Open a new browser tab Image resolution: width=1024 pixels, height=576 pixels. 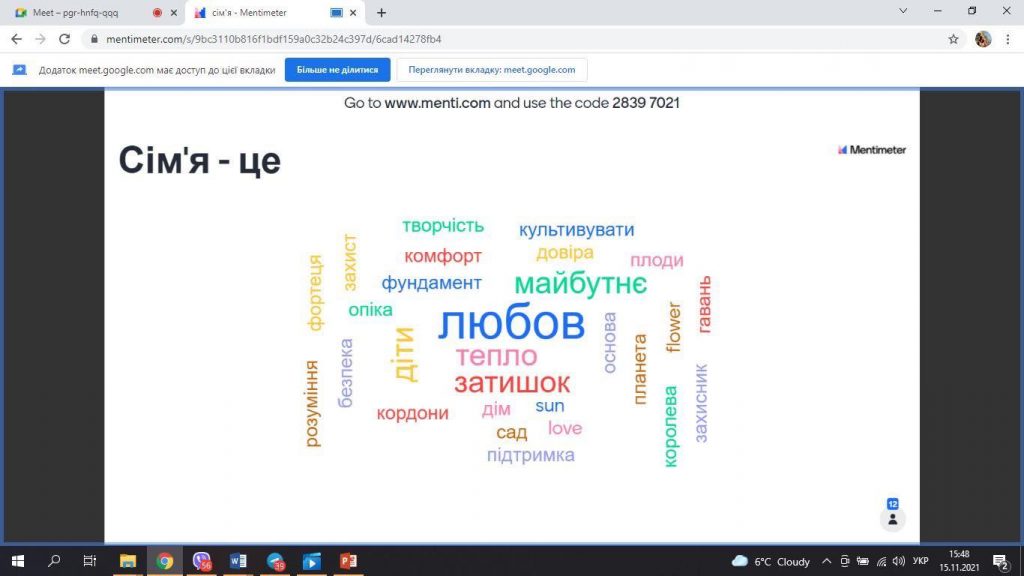pyautogui.click(x=381, y=13)
